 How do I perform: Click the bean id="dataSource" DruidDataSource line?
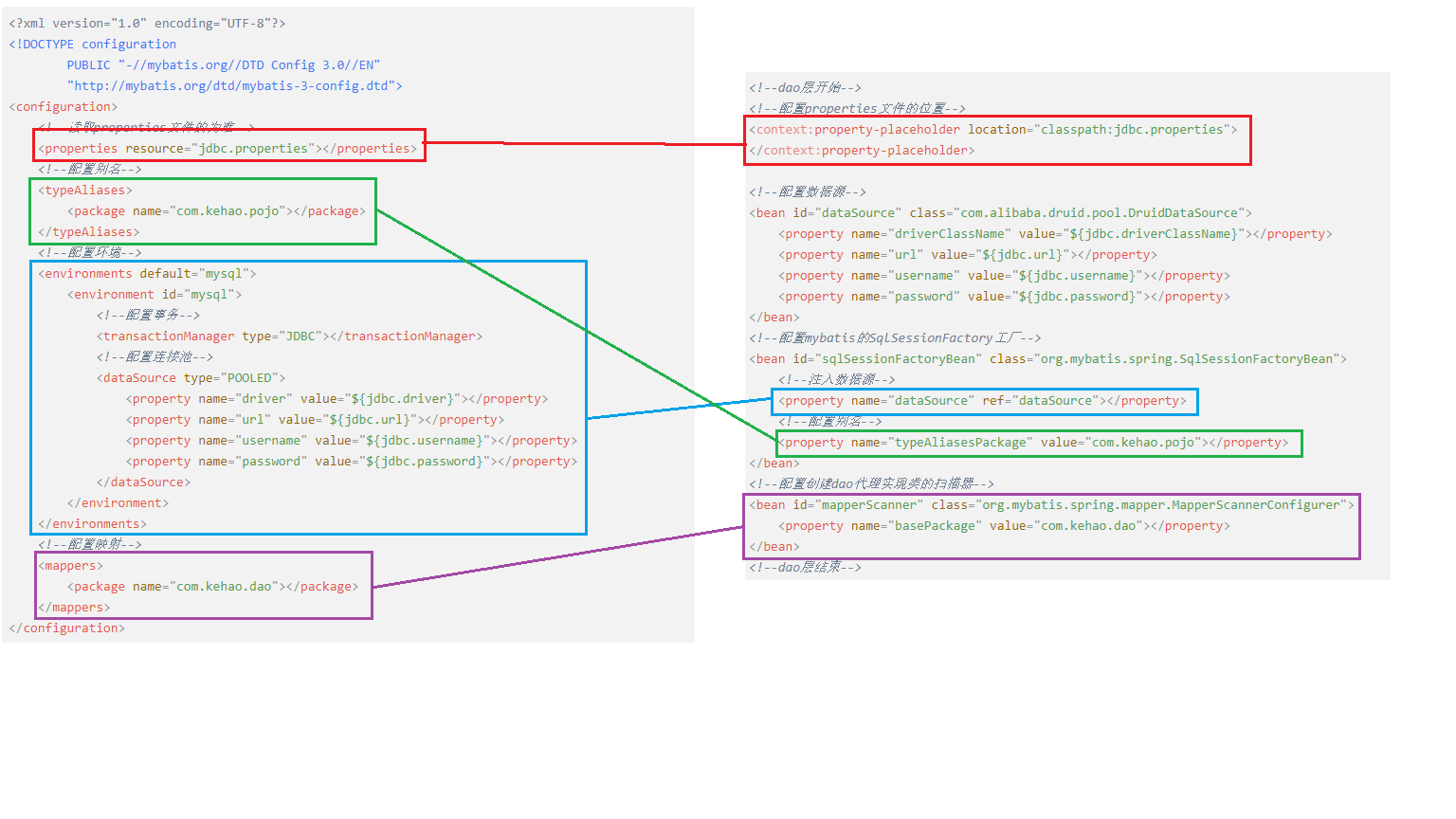point(1001,212)
